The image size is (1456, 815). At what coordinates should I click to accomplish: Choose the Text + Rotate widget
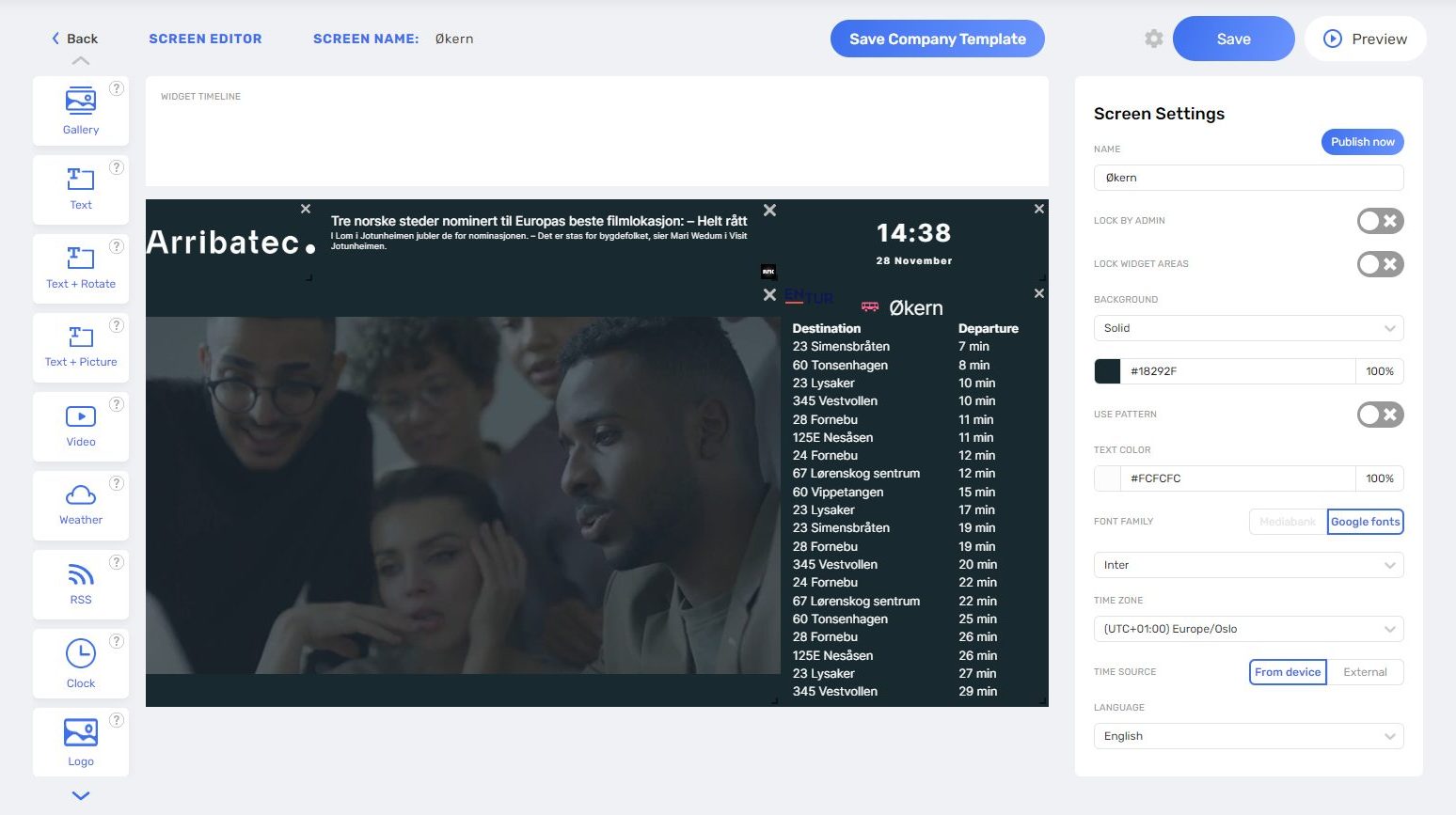81,268
